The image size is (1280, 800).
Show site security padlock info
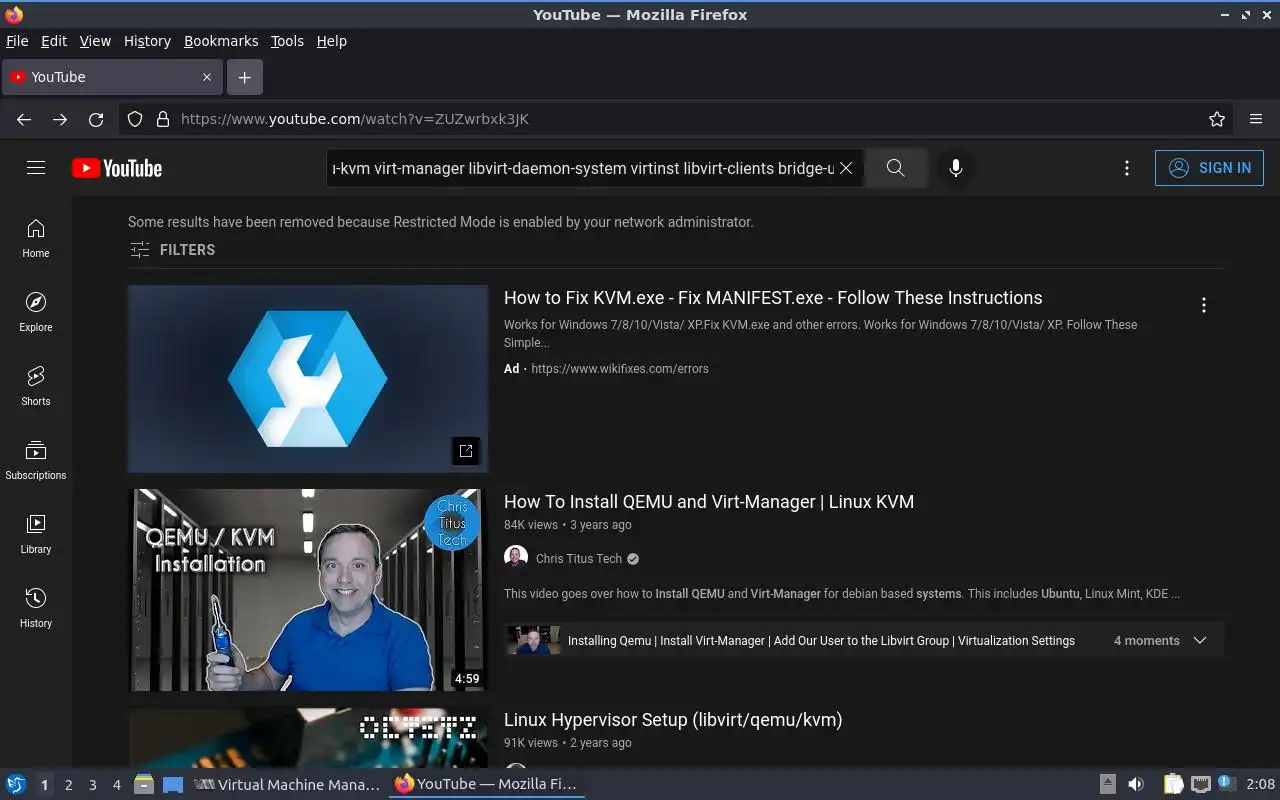[163, 119]
